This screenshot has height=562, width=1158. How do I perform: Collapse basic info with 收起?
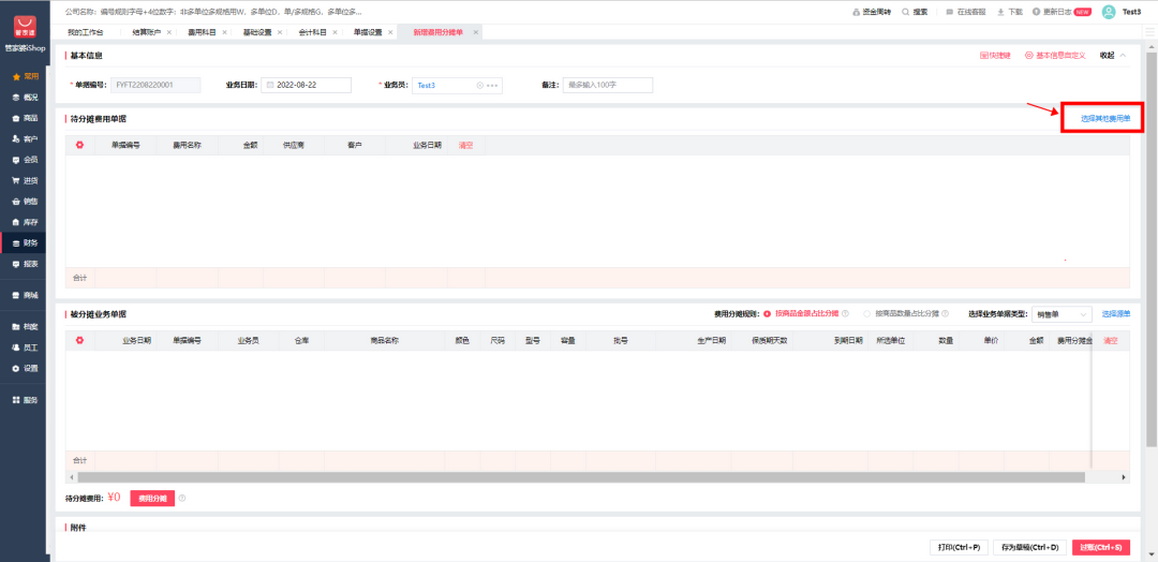pos(1112,56)
